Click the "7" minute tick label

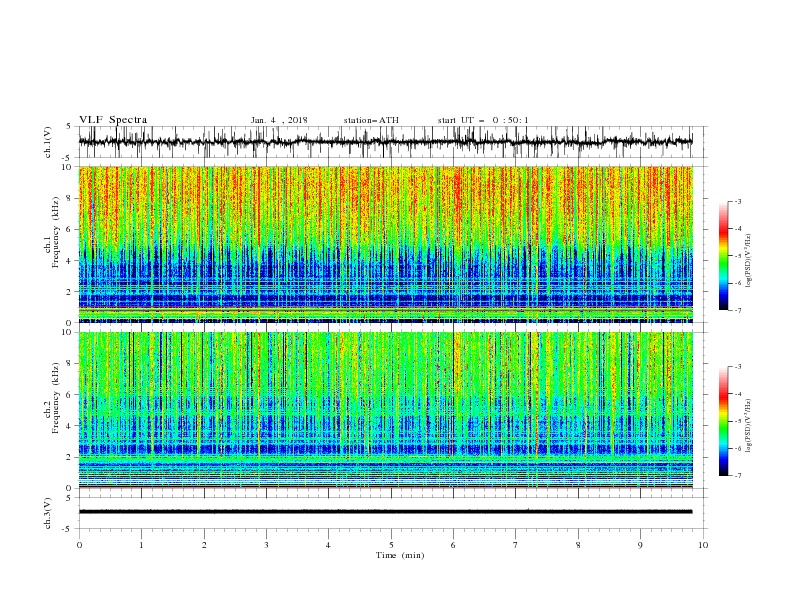516,545
